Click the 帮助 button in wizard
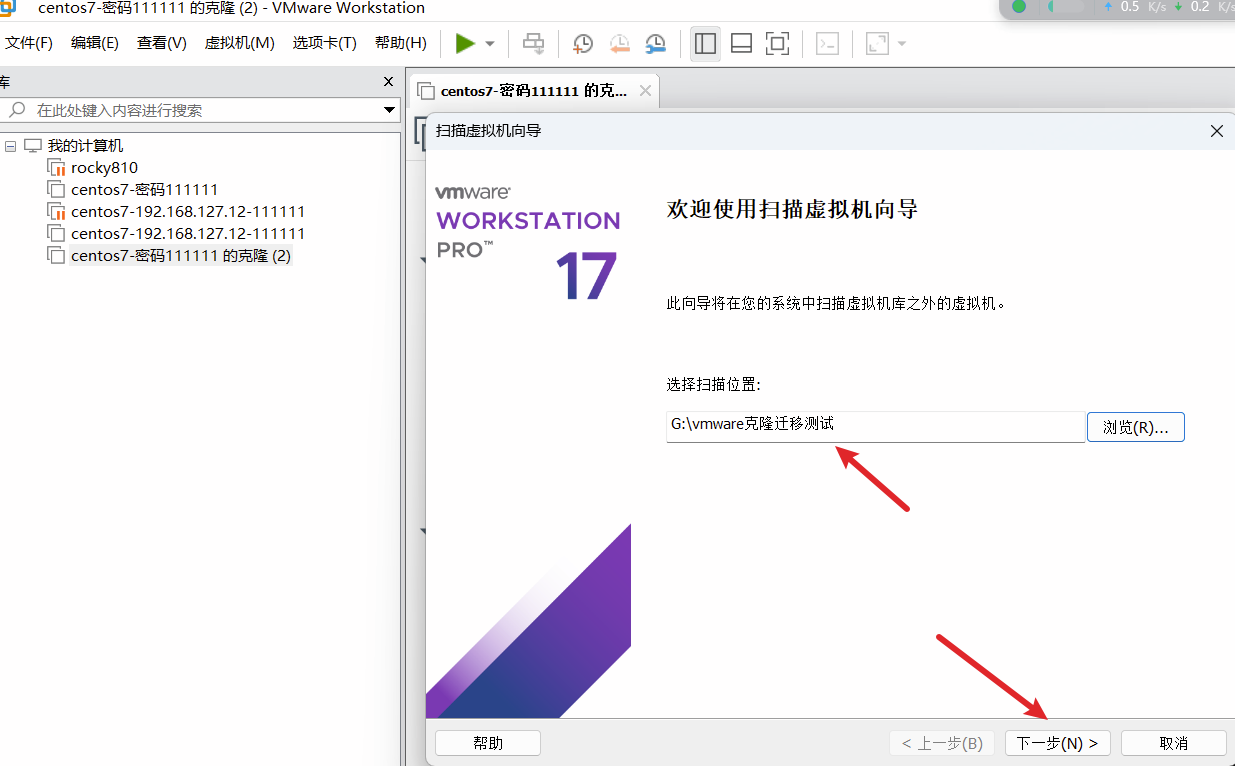This screenshot has height=766, width=1235. tap(488, 743)
